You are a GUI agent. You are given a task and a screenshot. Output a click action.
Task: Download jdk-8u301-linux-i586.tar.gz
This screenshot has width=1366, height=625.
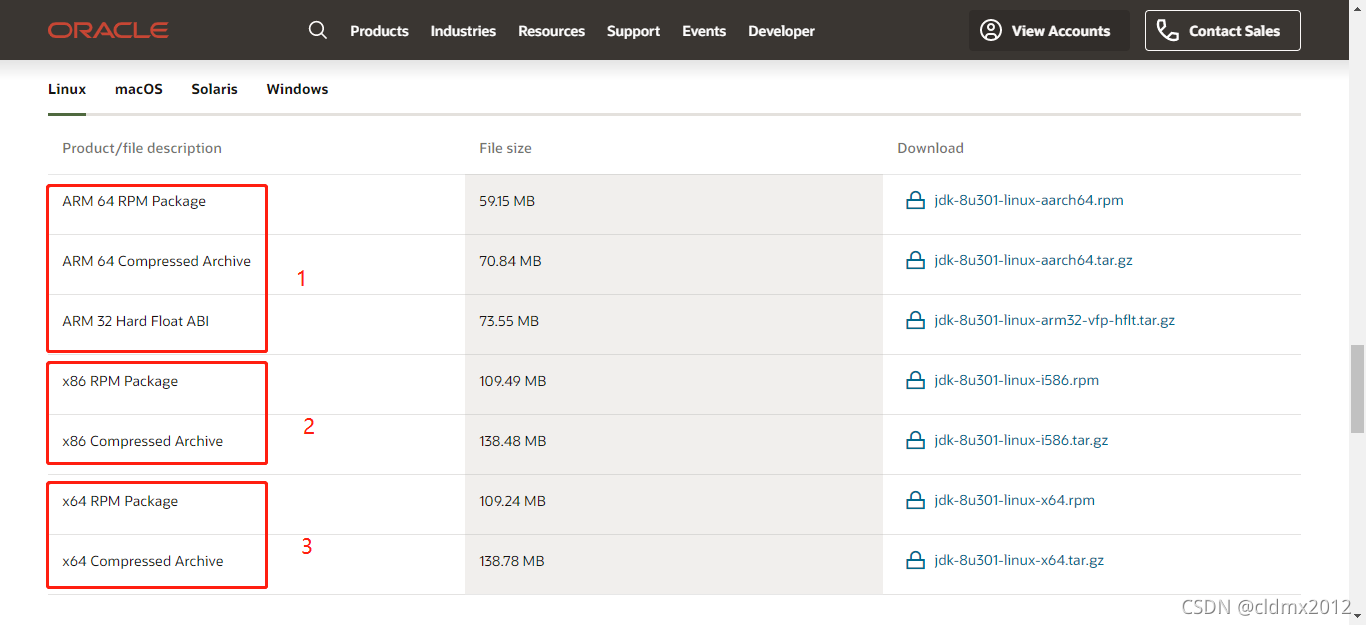[x=1021, y=440]
